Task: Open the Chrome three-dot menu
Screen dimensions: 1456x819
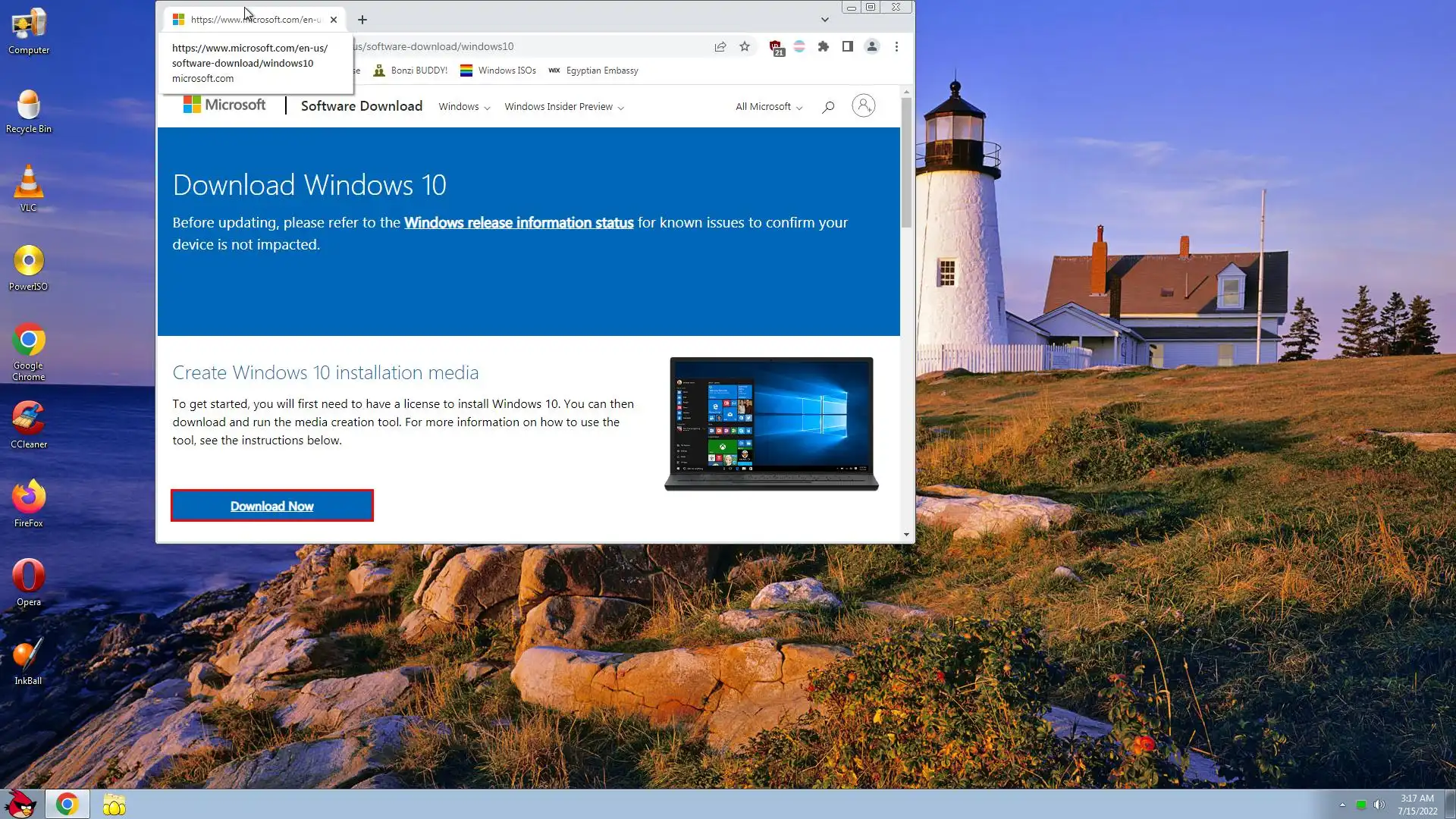Action: point(896,46)
